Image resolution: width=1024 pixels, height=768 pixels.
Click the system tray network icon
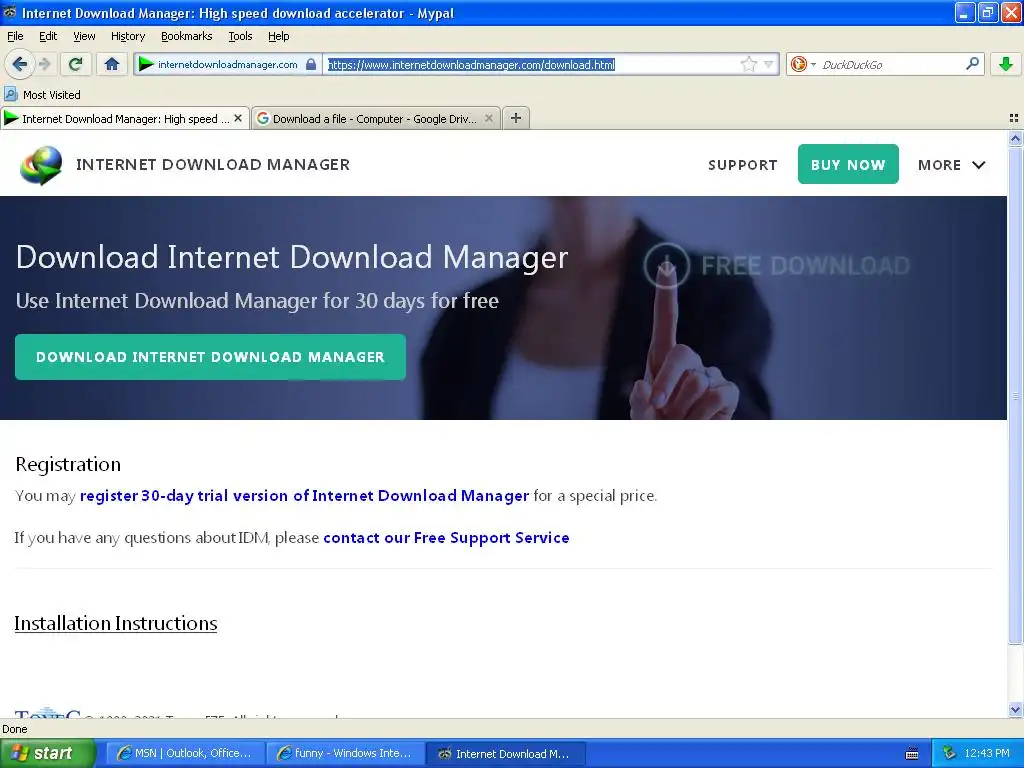(948, 753)
